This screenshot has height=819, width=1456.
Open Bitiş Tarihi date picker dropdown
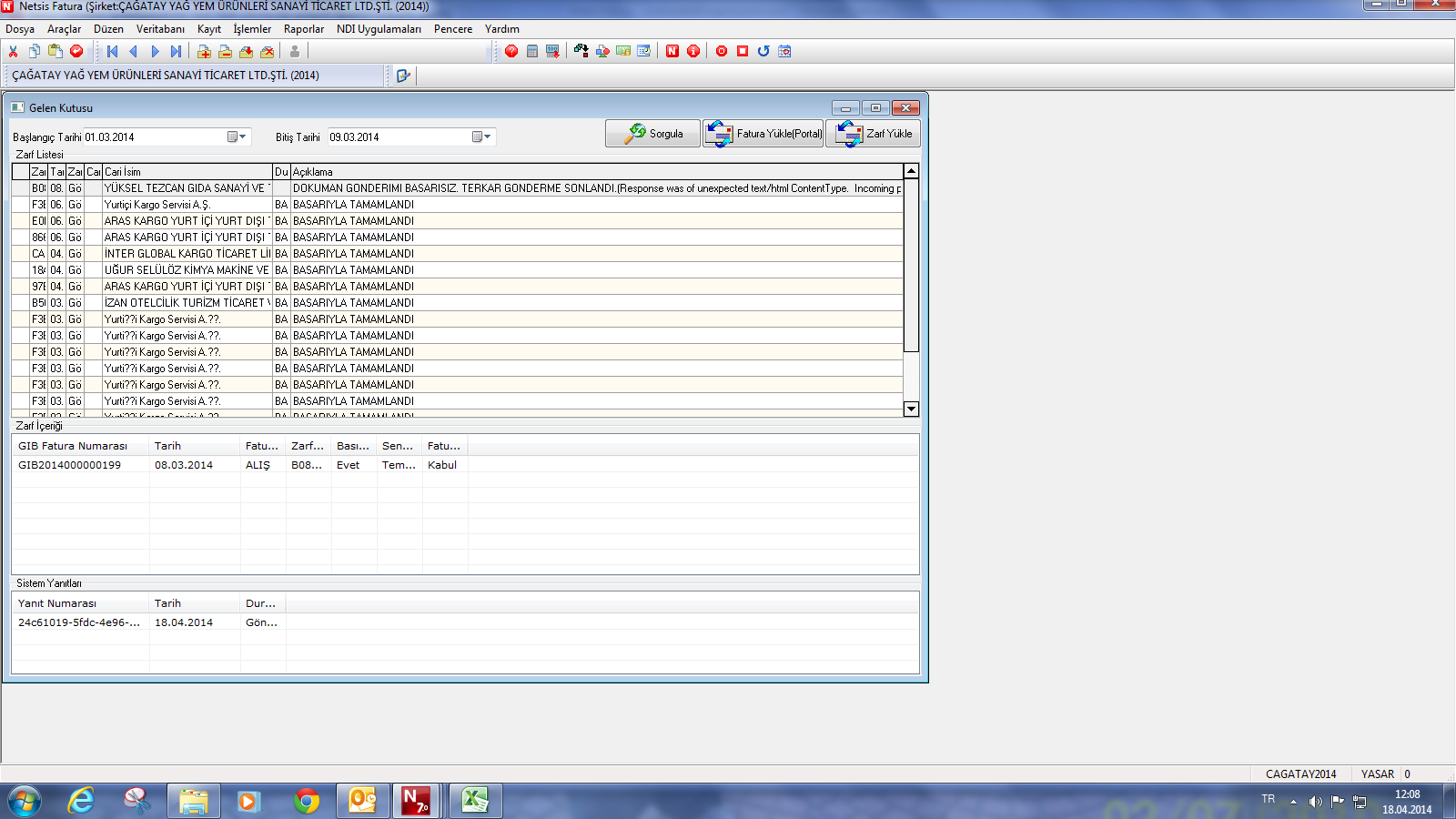[482, 136]
